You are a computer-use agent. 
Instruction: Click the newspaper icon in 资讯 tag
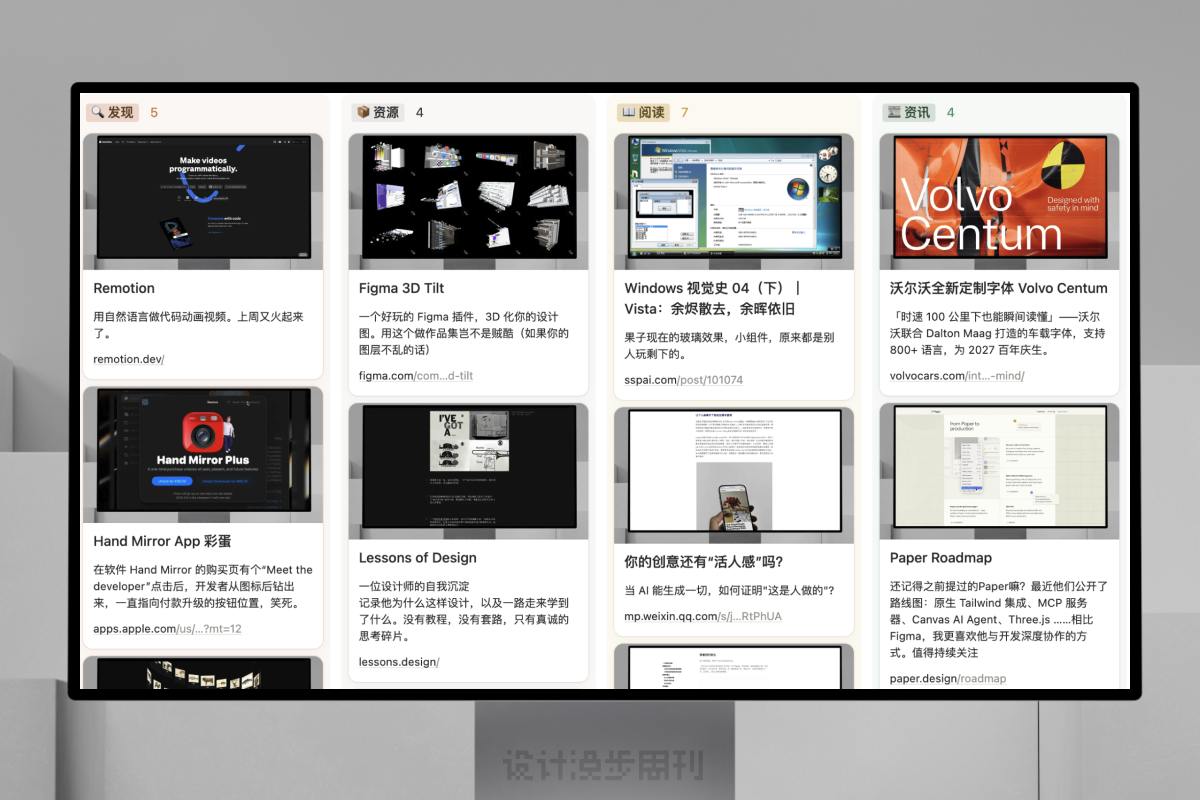click(895, 112)
